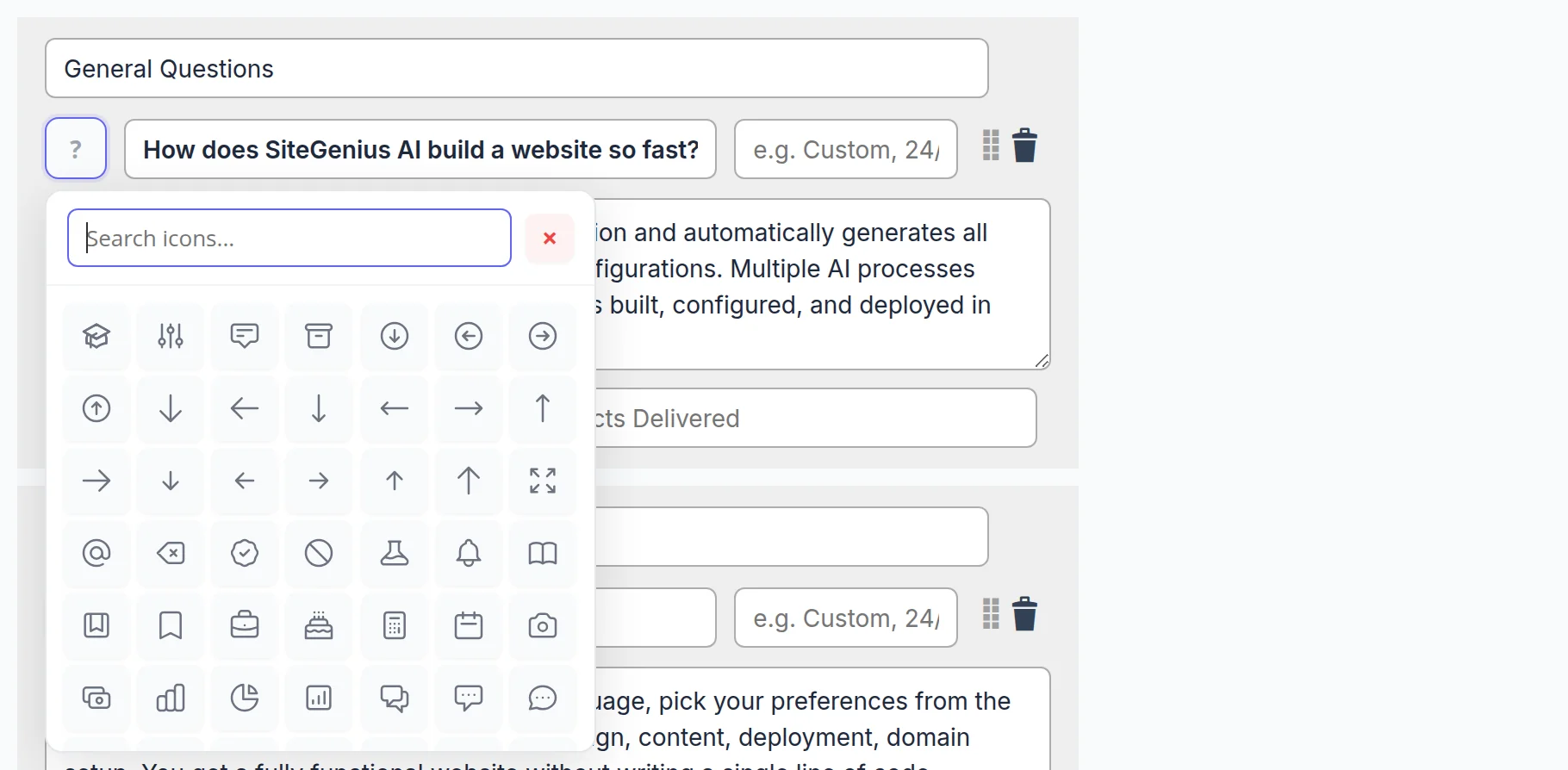This screenshot has height=770, width=1568.
Task: Pick the badge checkmark icon
Action: [245, 553]
